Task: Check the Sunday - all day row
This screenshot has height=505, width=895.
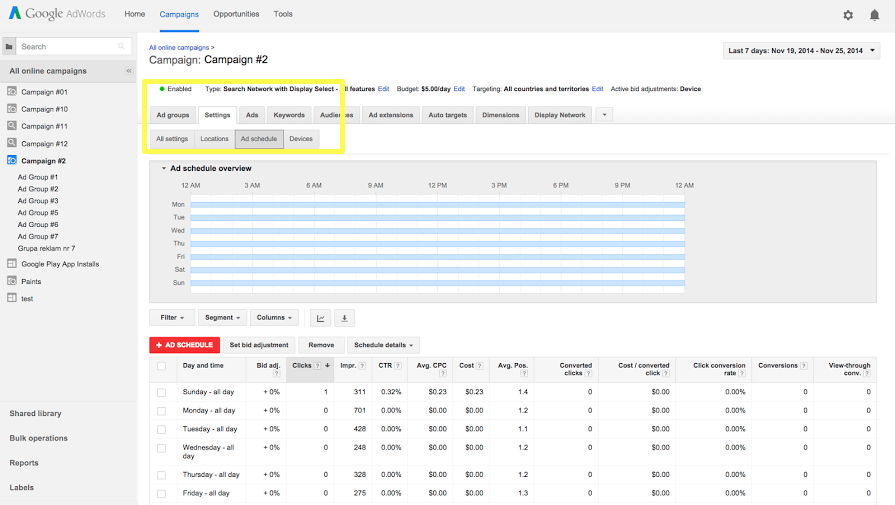Action: point(162,393)
